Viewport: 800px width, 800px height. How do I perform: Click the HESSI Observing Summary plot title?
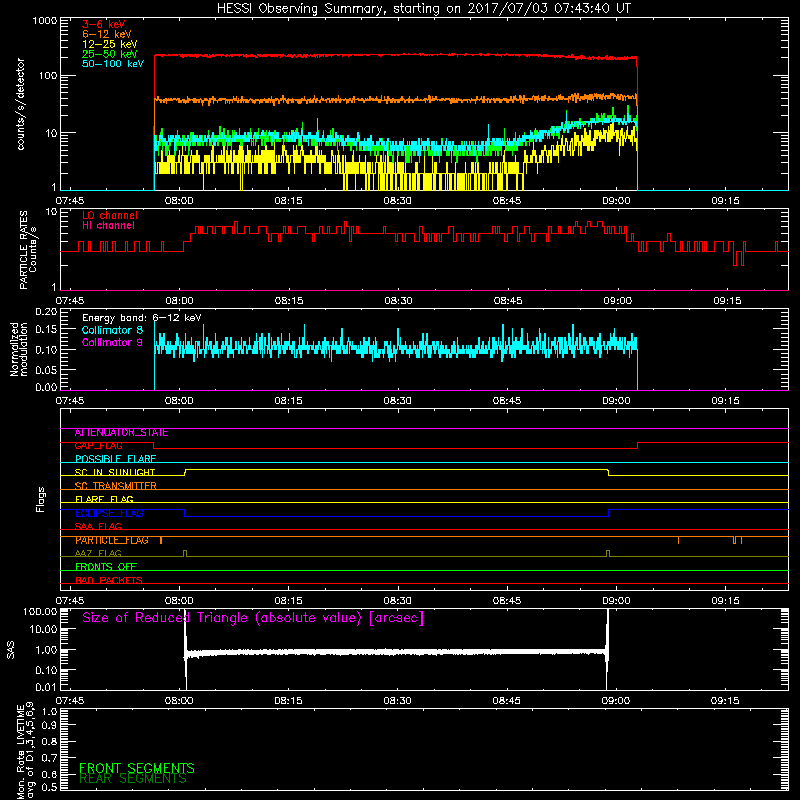coord(423,9)
